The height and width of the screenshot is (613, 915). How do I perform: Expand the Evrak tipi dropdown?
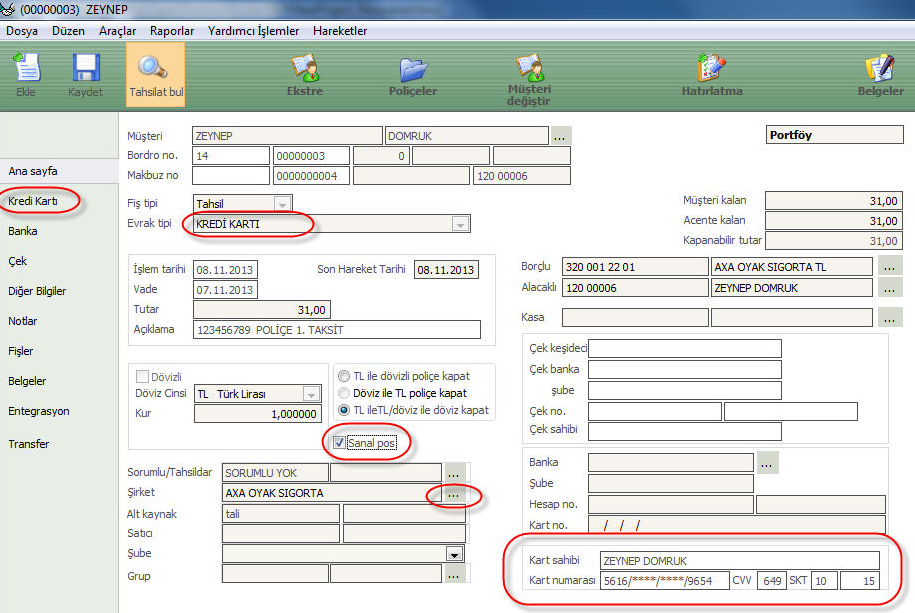point(460,225)
